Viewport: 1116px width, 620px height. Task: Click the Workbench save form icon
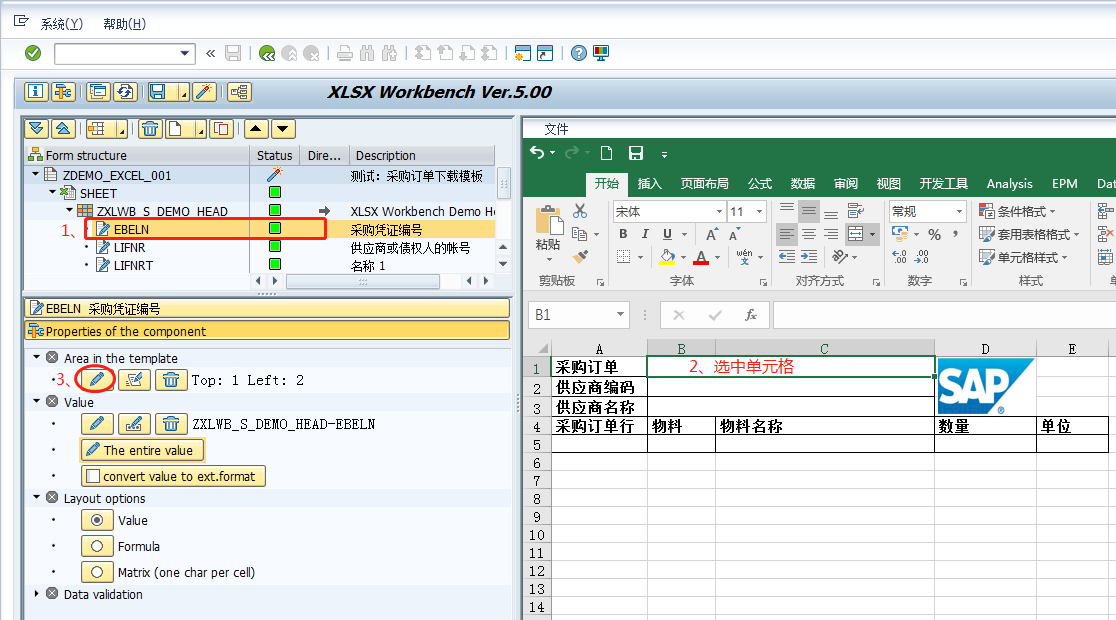[157, 92]
